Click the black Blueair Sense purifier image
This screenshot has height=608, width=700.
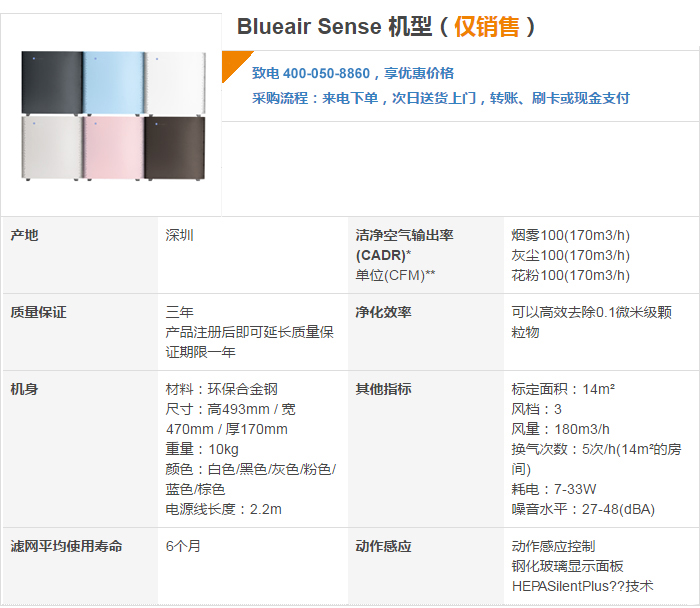pos(52,83)
